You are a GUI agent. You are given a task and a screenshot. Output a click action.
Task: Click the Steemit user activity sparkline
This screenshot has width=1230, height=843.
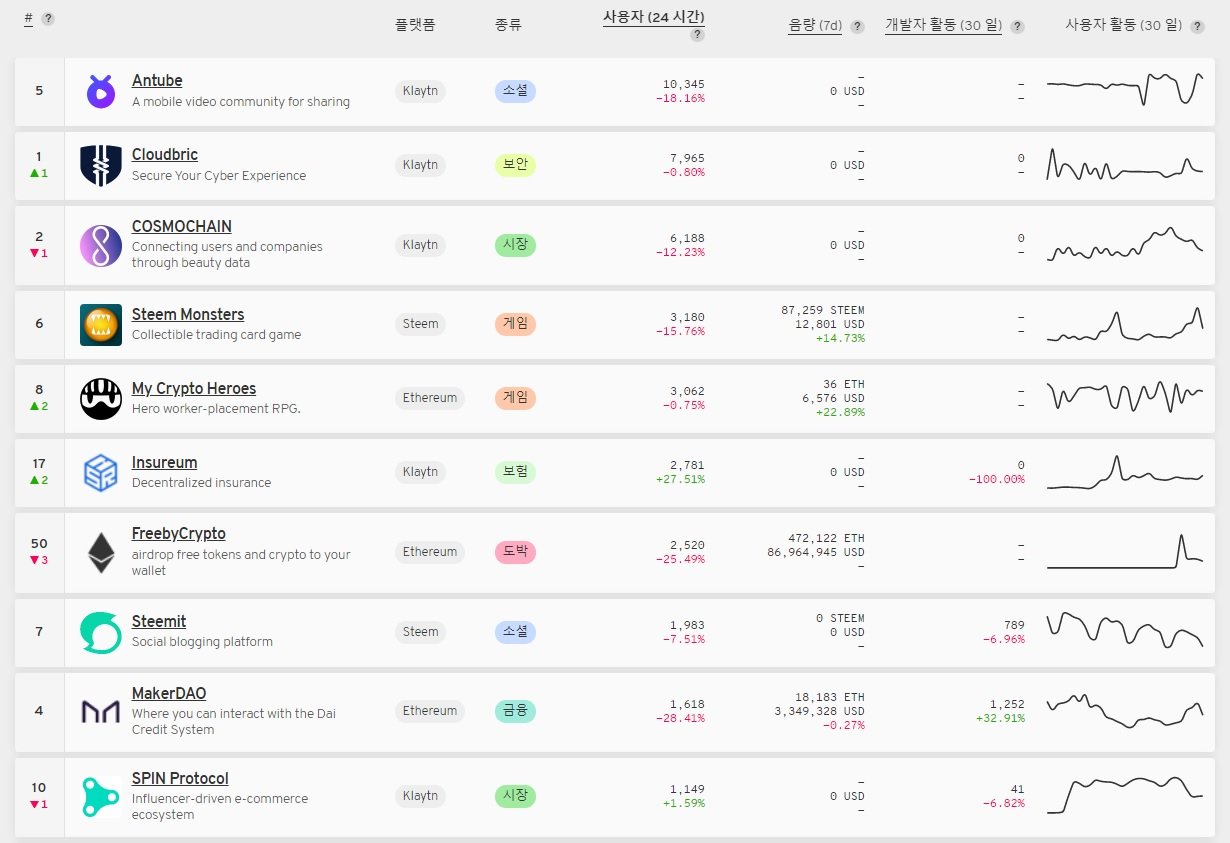1125,630
